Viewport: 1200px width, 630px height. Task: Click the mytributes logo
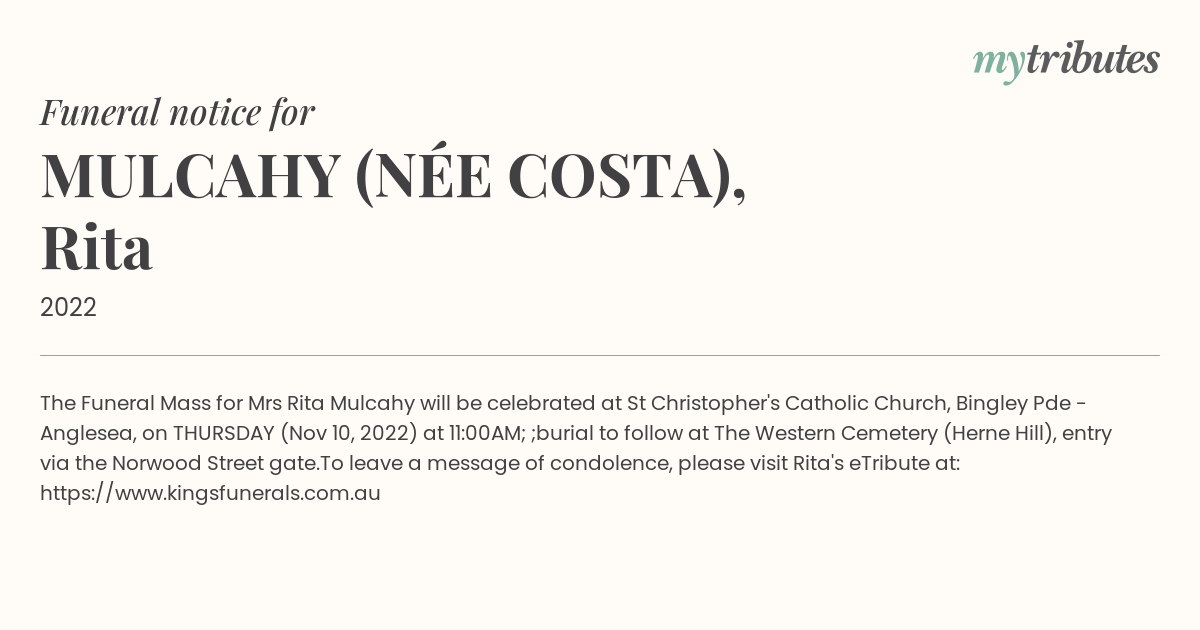1066,61
